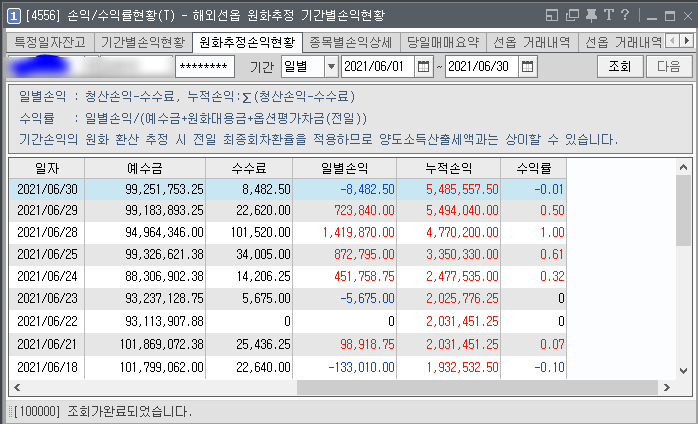Click the 예수금 column header

pos(145,168)
